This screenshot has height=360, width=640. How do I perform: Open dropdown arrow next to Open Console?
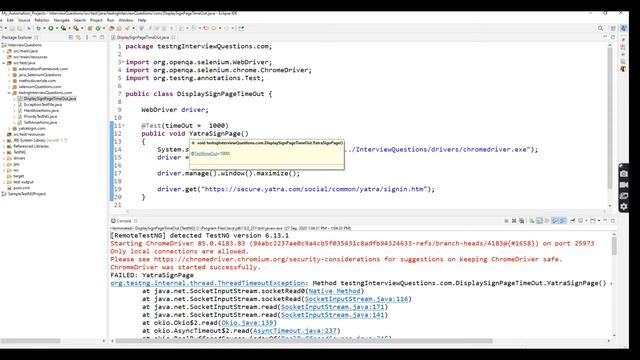point(599,221)
